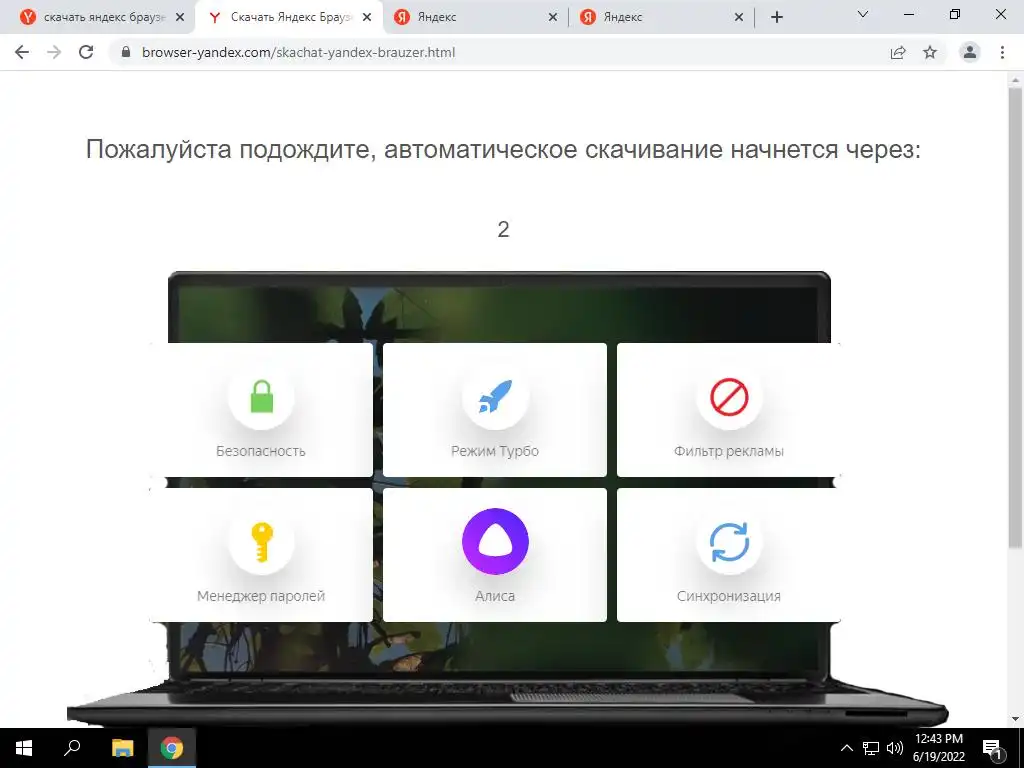Click the purple Алиса icon
Image resolution: width=1024 pixels, height=768 pixels.
(495, 541)
